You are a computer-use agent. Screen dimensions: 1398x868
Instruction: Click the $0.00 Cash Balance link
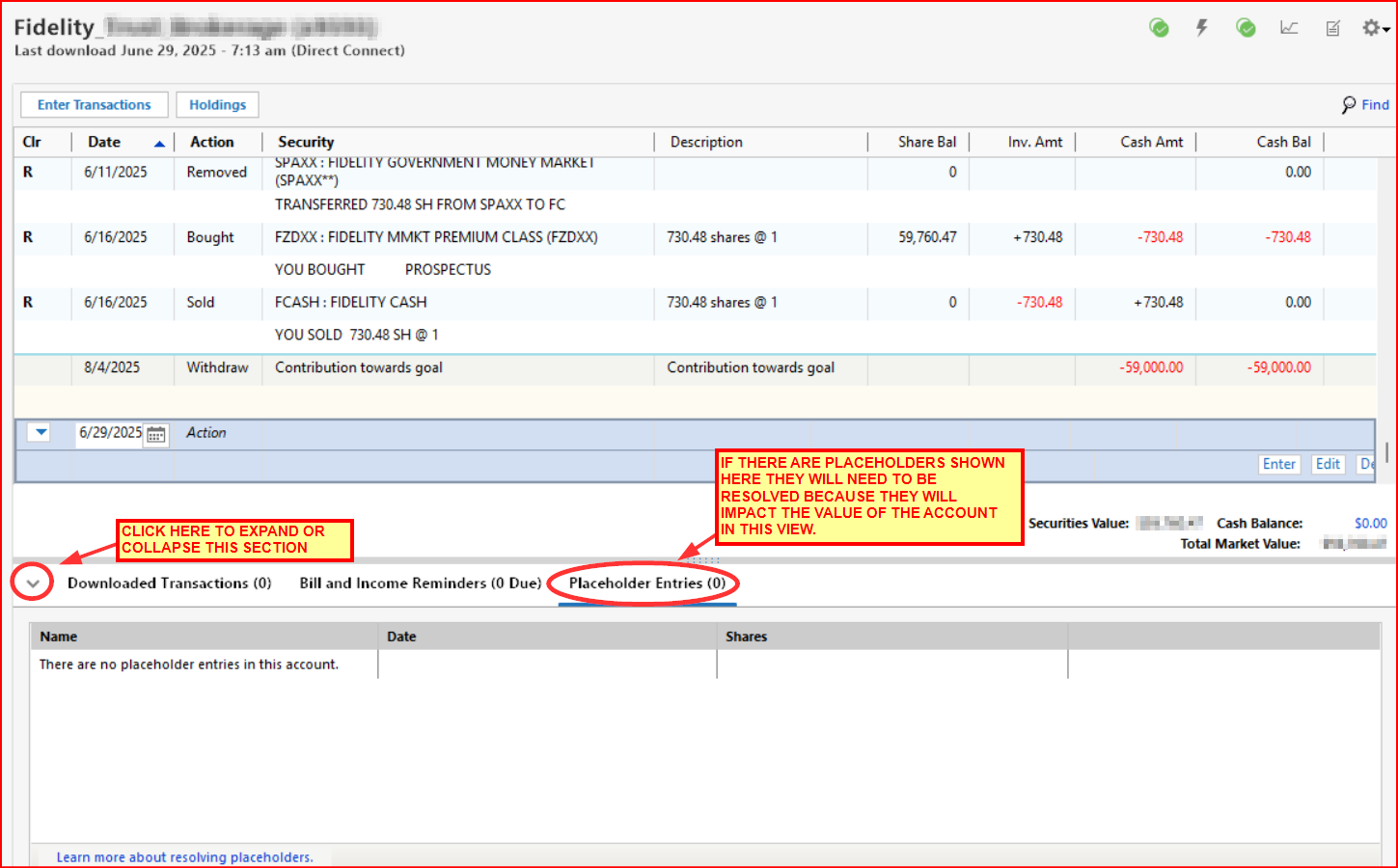point(1370,524)
